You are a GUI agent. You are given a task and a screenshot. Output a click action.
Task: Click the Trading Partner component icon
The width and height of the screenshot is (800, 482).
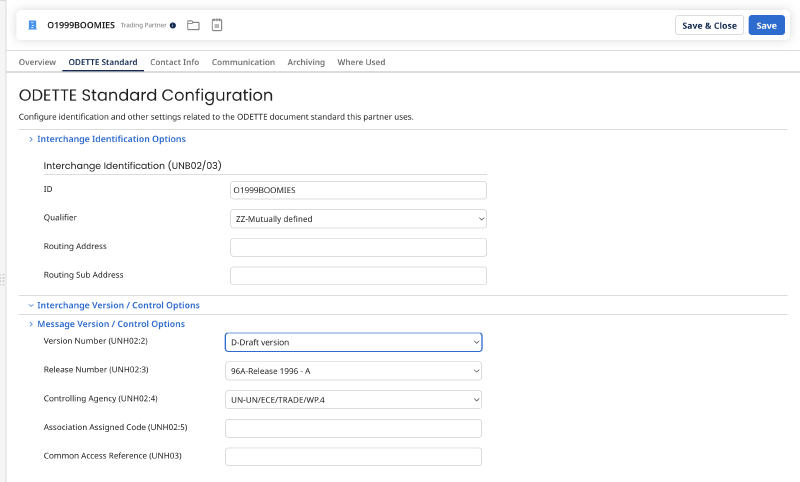coord(32,25)
